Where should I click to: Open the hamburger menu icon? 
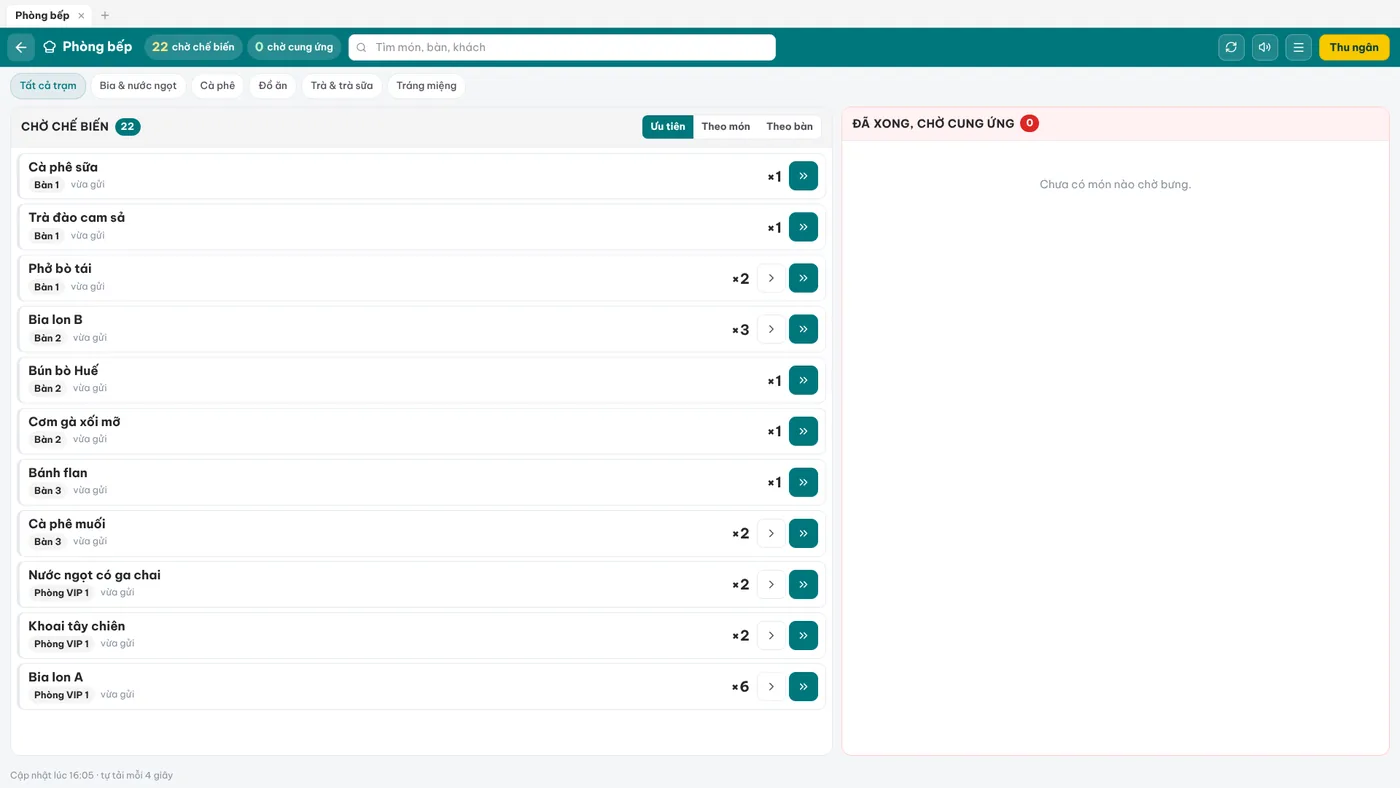[x=1298, y=47]
